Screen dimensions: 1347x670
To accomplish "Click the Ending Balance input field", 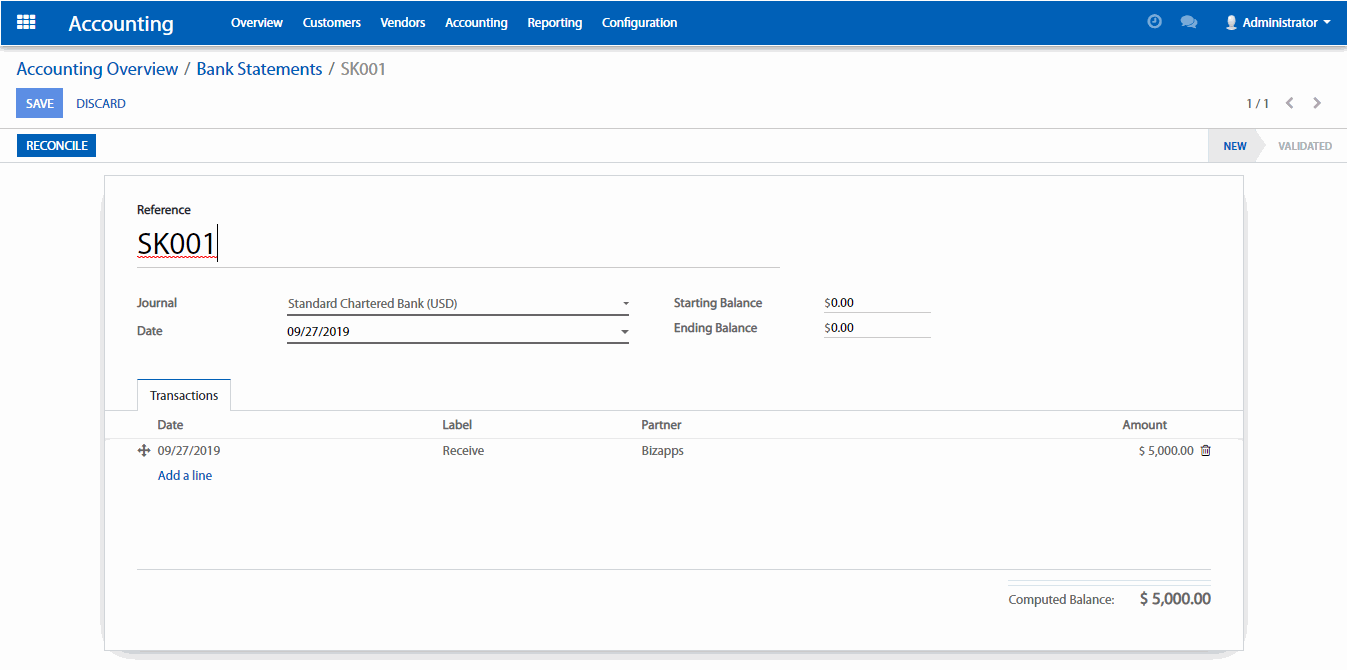I will point(878,328).
